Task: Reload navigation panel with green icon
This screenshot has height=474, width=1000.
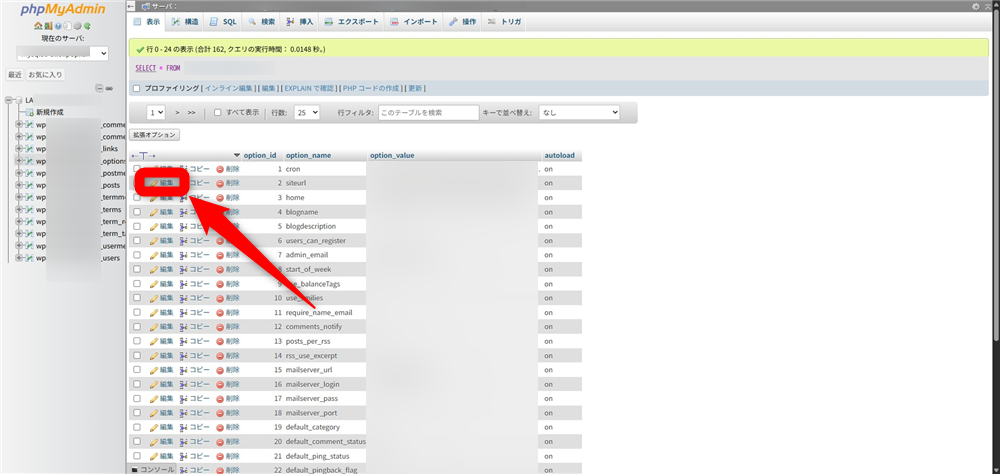Action: pos(87,27)
